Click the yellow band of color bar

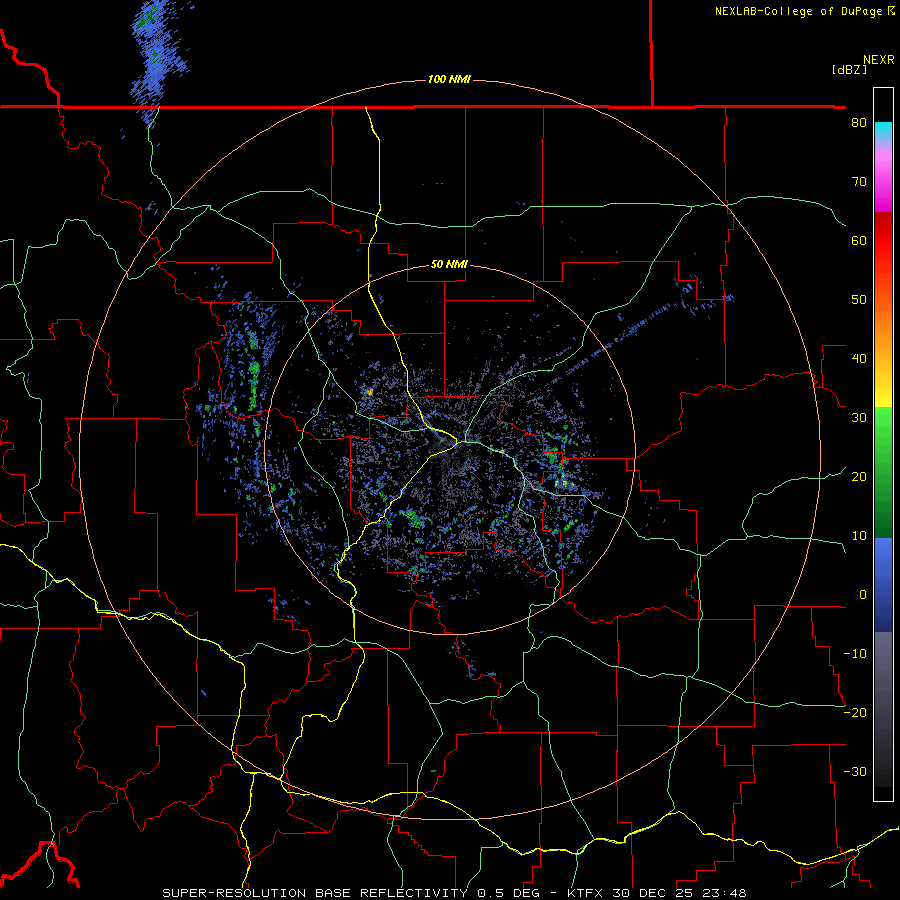(883, 396)
